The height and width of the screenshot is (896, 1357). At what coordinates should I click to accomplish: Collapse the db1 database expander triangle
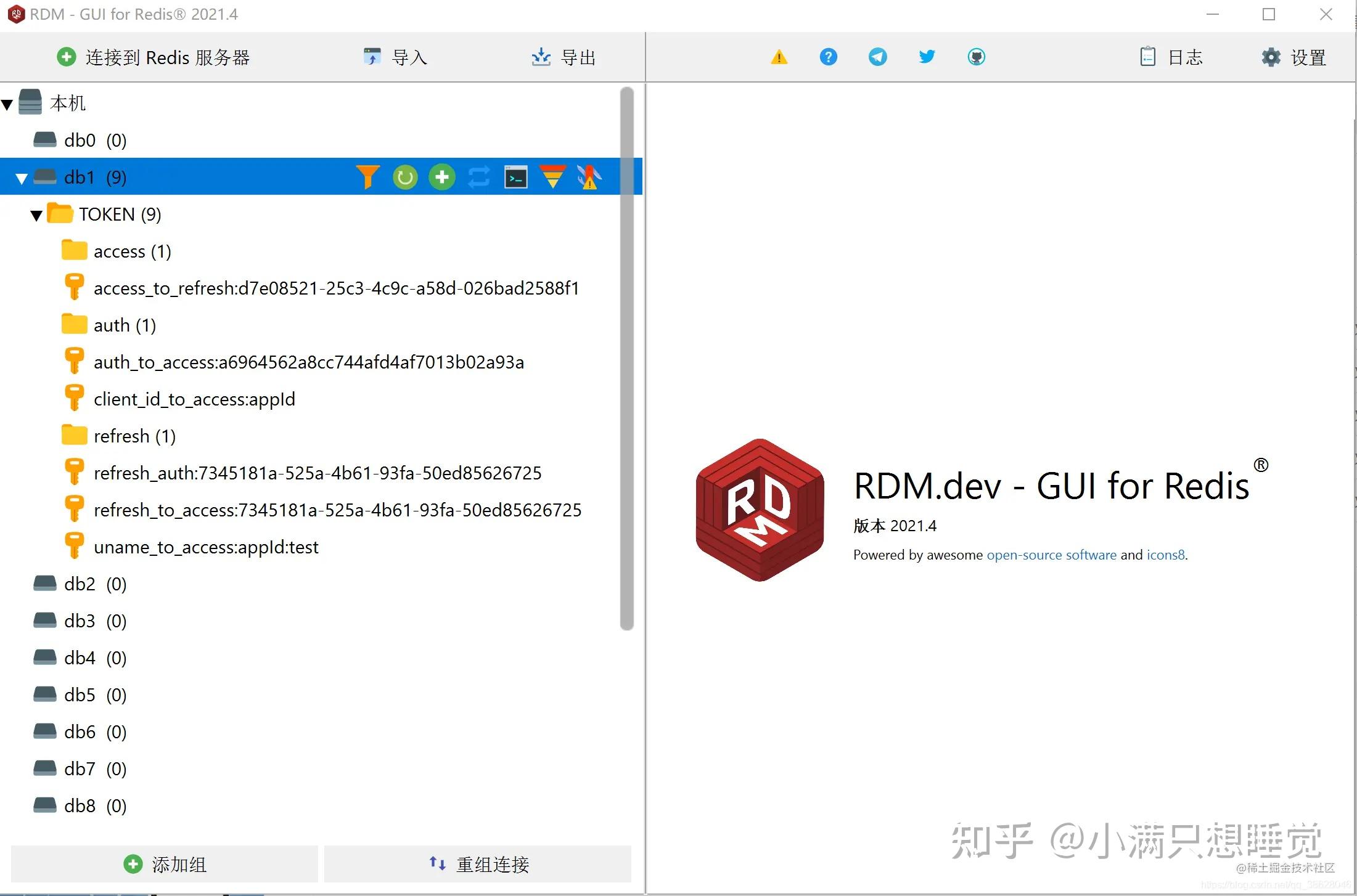click(20, 177)
